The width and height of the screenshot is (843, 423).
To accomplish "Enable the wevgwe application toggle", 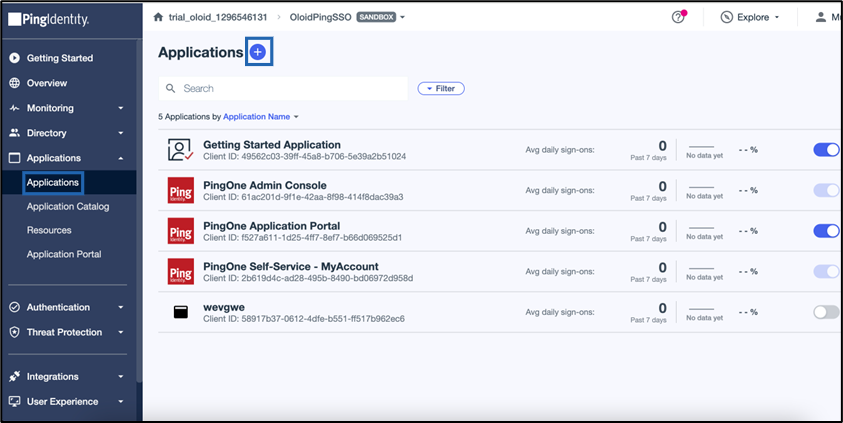I will (826, 312).
